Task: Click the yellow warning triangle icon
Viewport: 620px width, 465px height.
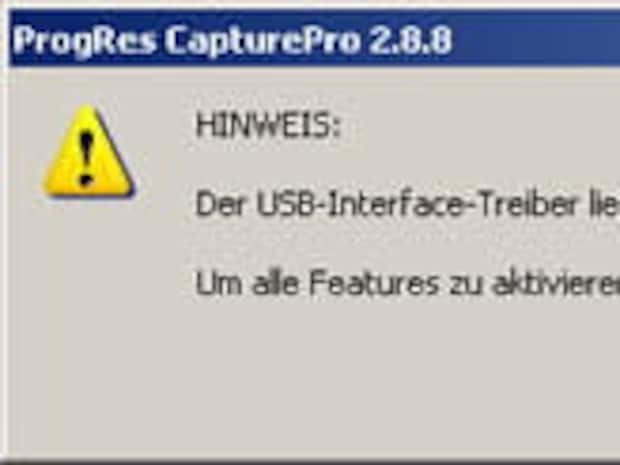Action: click(89, 151)
